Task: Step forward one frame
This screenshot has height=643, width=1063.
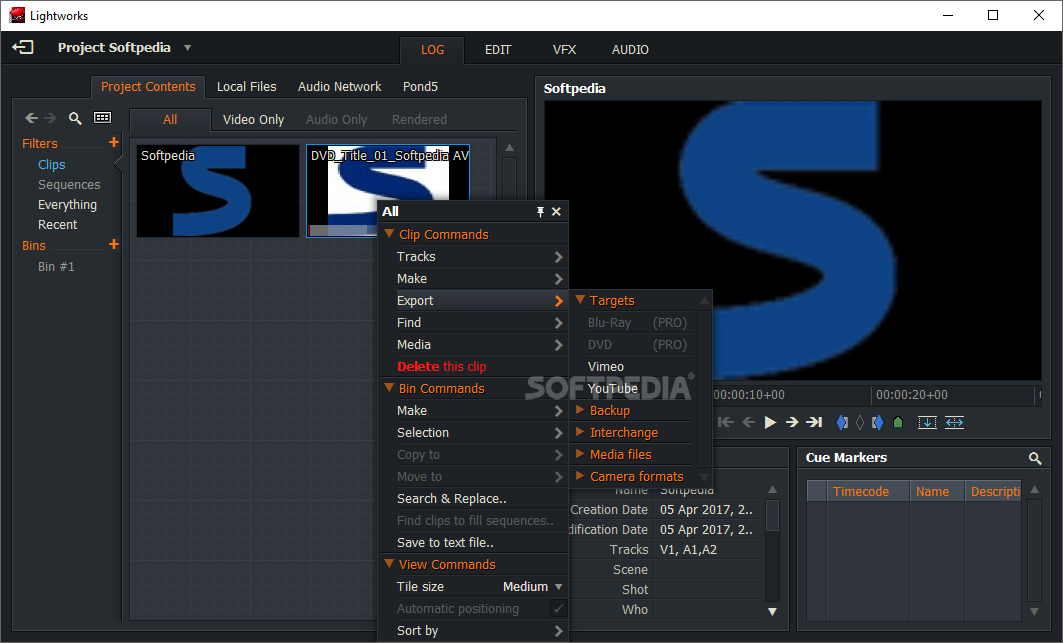Action: click(x=792, y=422)
